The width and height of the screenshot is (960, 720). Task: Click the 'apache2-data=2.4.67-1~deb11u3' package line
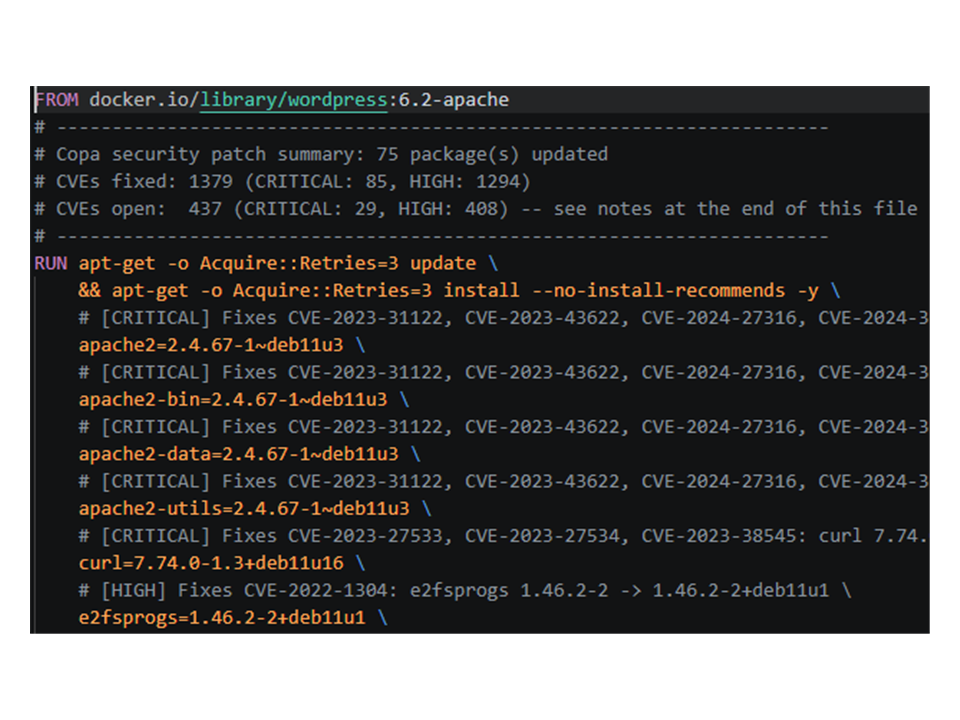(x=239, y=454)
